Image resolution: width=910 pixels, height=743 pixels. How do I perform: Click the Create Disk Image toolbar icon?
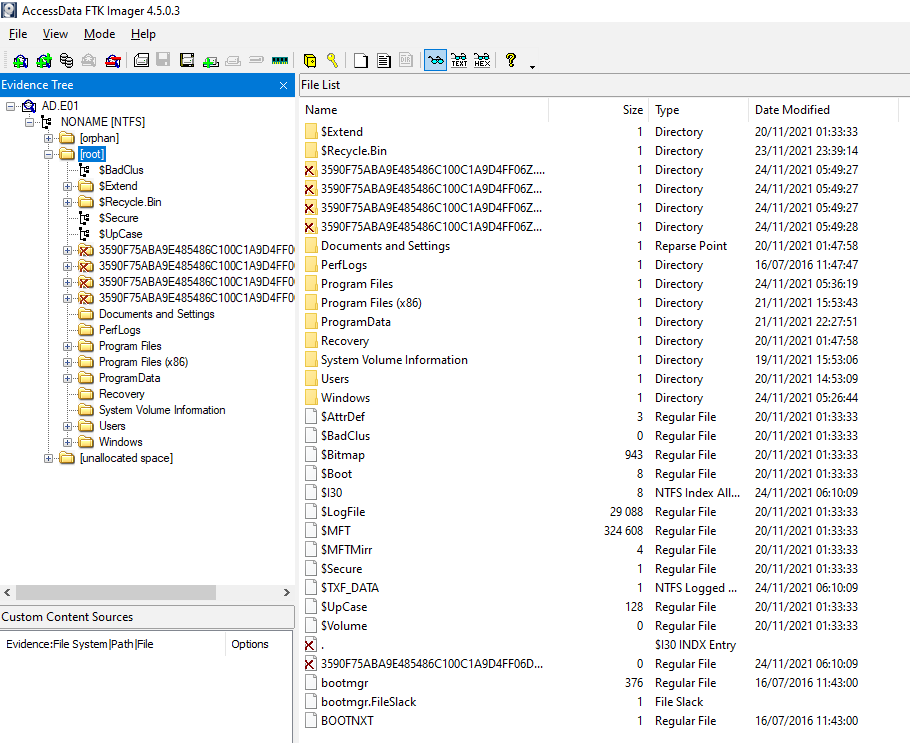pos(142,61)
